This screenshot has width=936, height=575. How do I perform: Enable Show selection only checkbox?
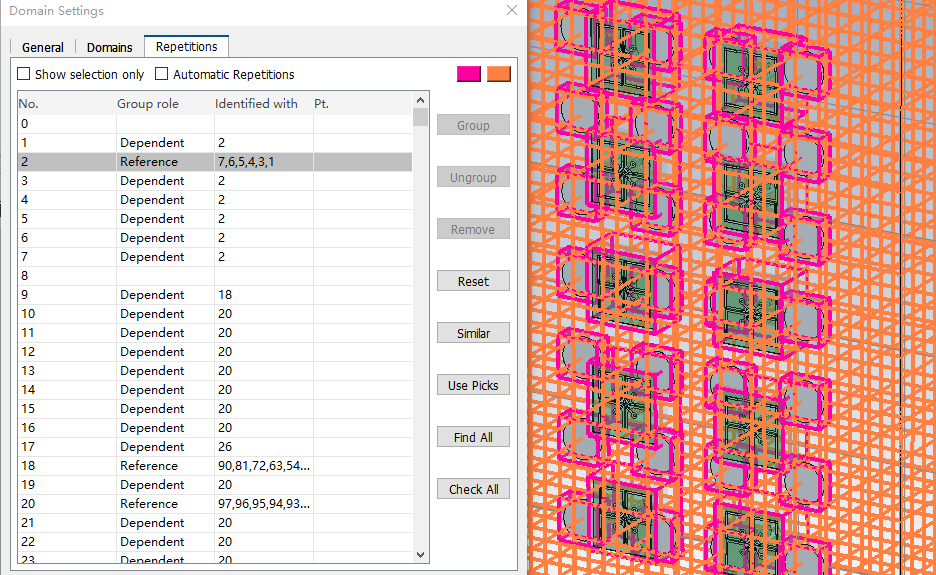(x=25, y=75)
